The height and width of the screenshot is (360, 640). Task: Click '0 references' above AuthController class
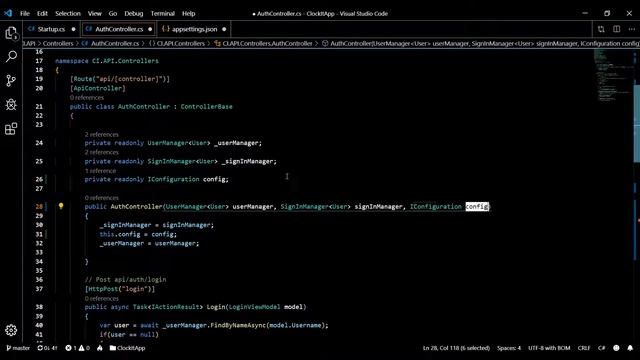tap(87, 98)
